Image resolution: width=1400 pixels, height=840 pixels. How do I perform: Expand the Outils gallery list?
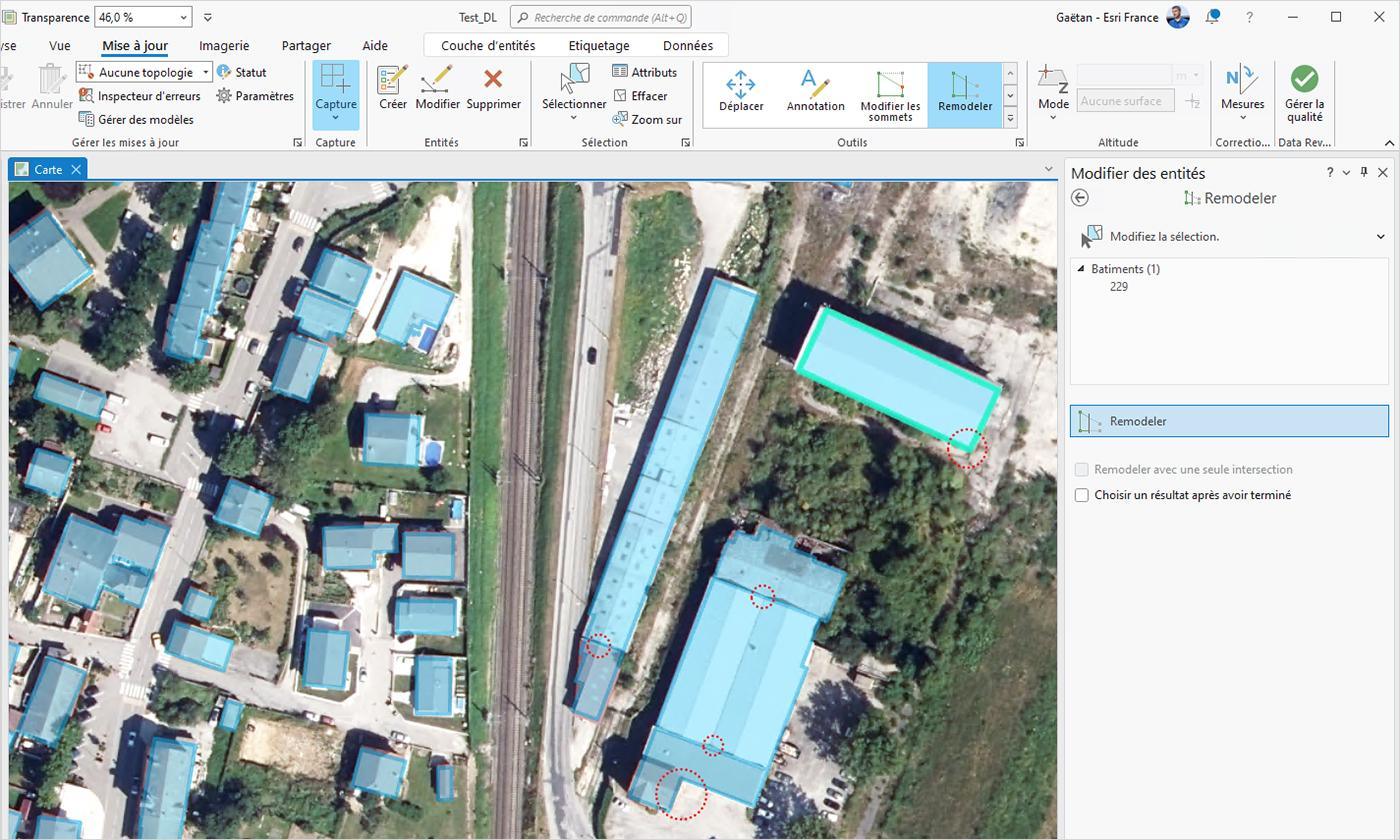1010,118
